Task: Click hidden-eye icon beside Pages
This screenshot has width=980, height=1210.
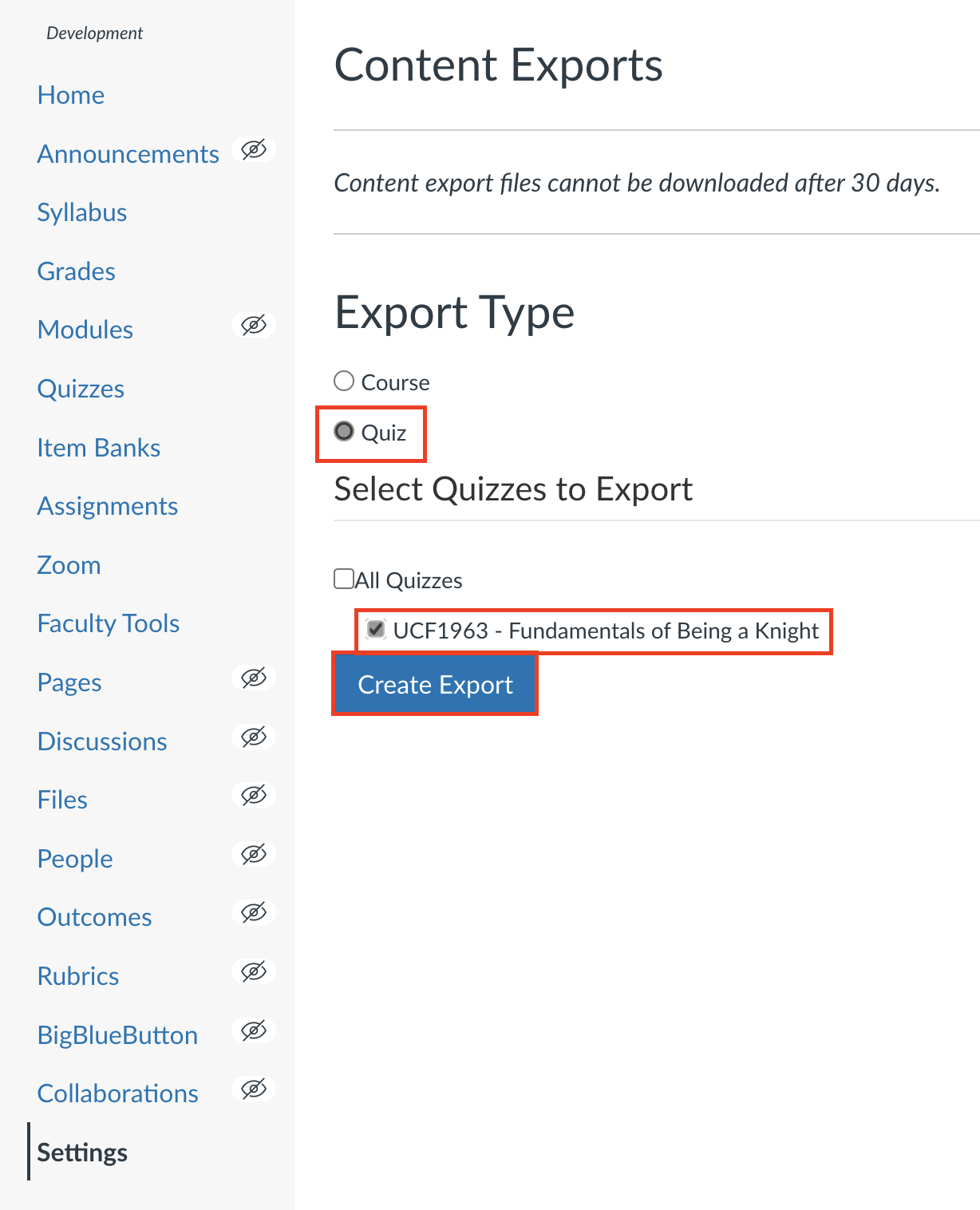Action: [x=254, y=678]
